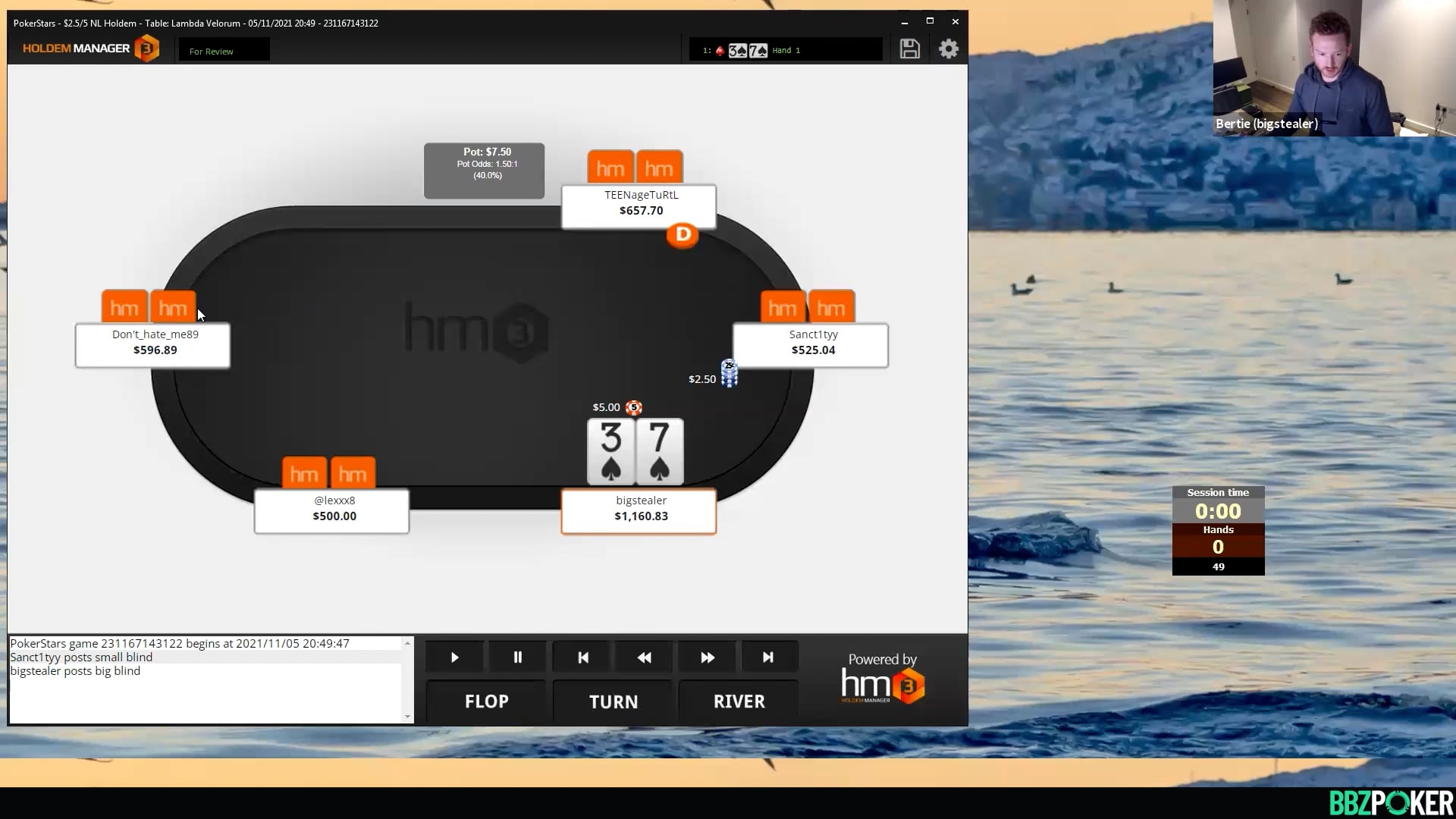Viewport: 1456px width, 819px height.
Task: Jump to the start of the hand
Action: point(582,657)
